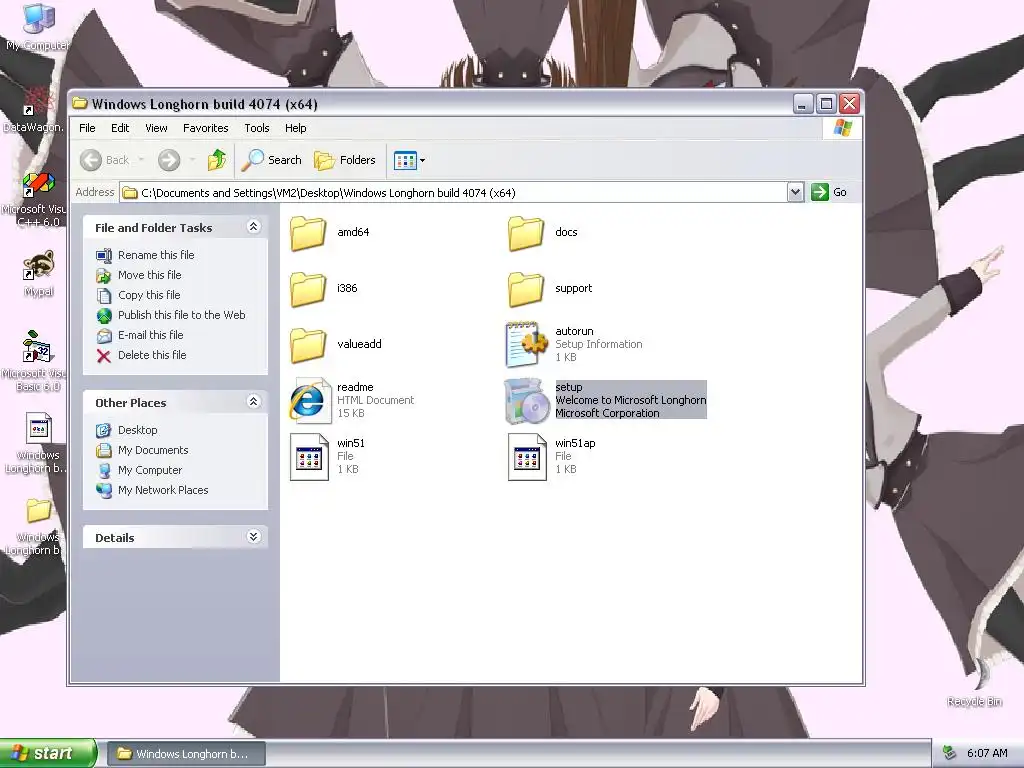Close the Windows Longhorn window
1024x768 pixels.
pyautogui.click(x=849, y=104)
